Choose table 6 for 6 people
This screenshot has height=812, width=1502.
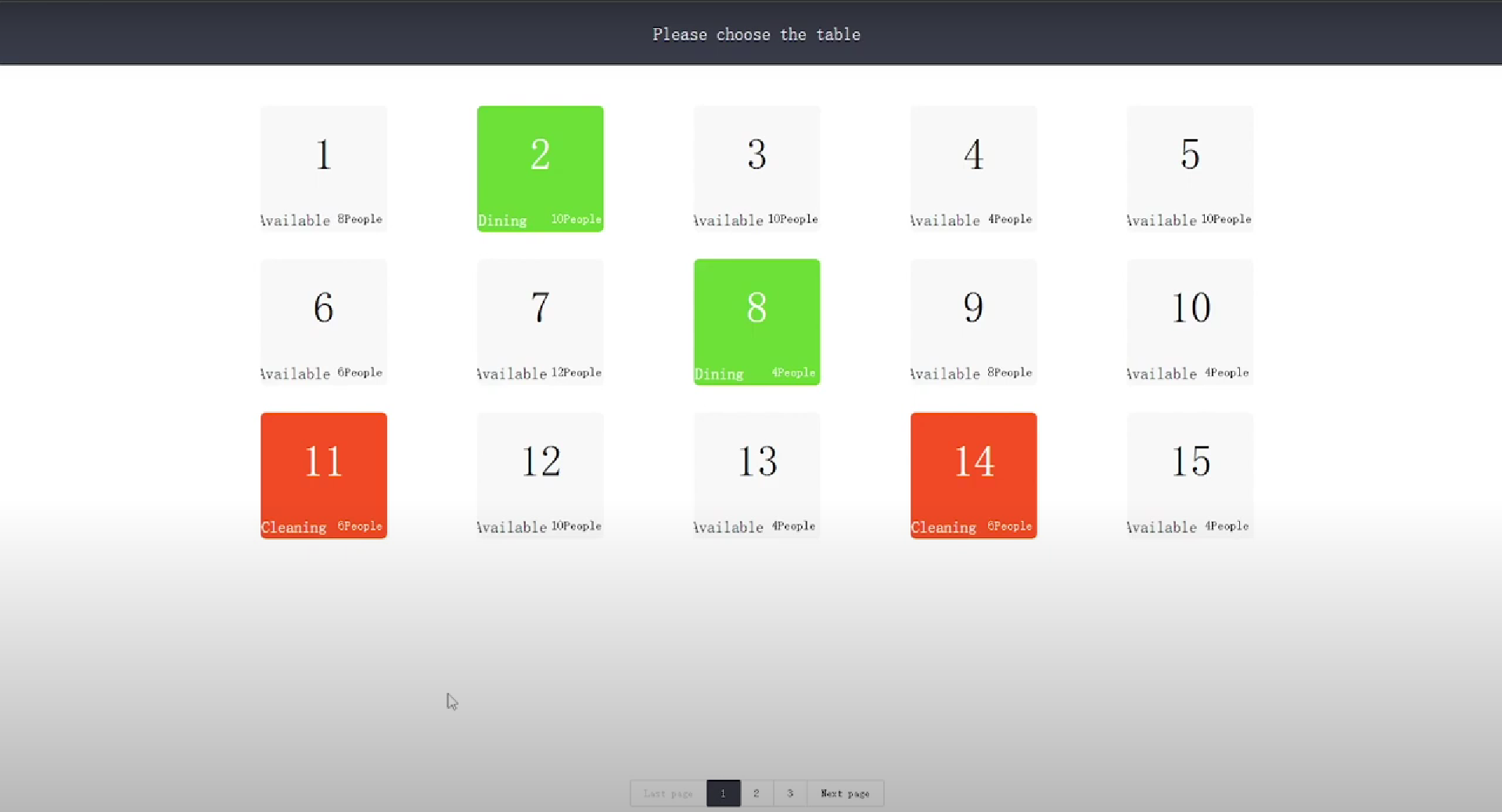[x=324, y=322]
